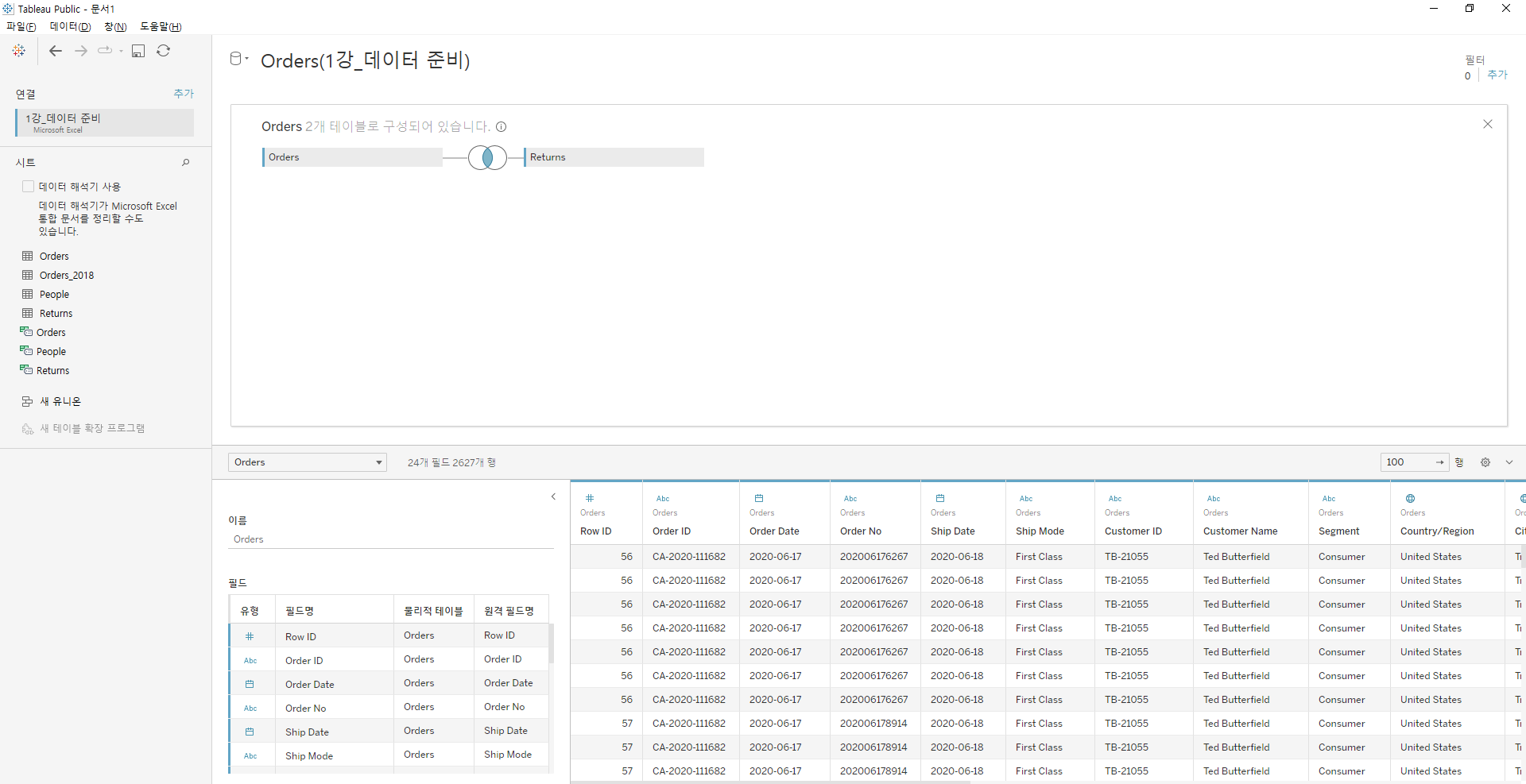This screenshot has width=1526, height=784.
Task: Click the table name field Orders
Action: click(x=390, y=539)
